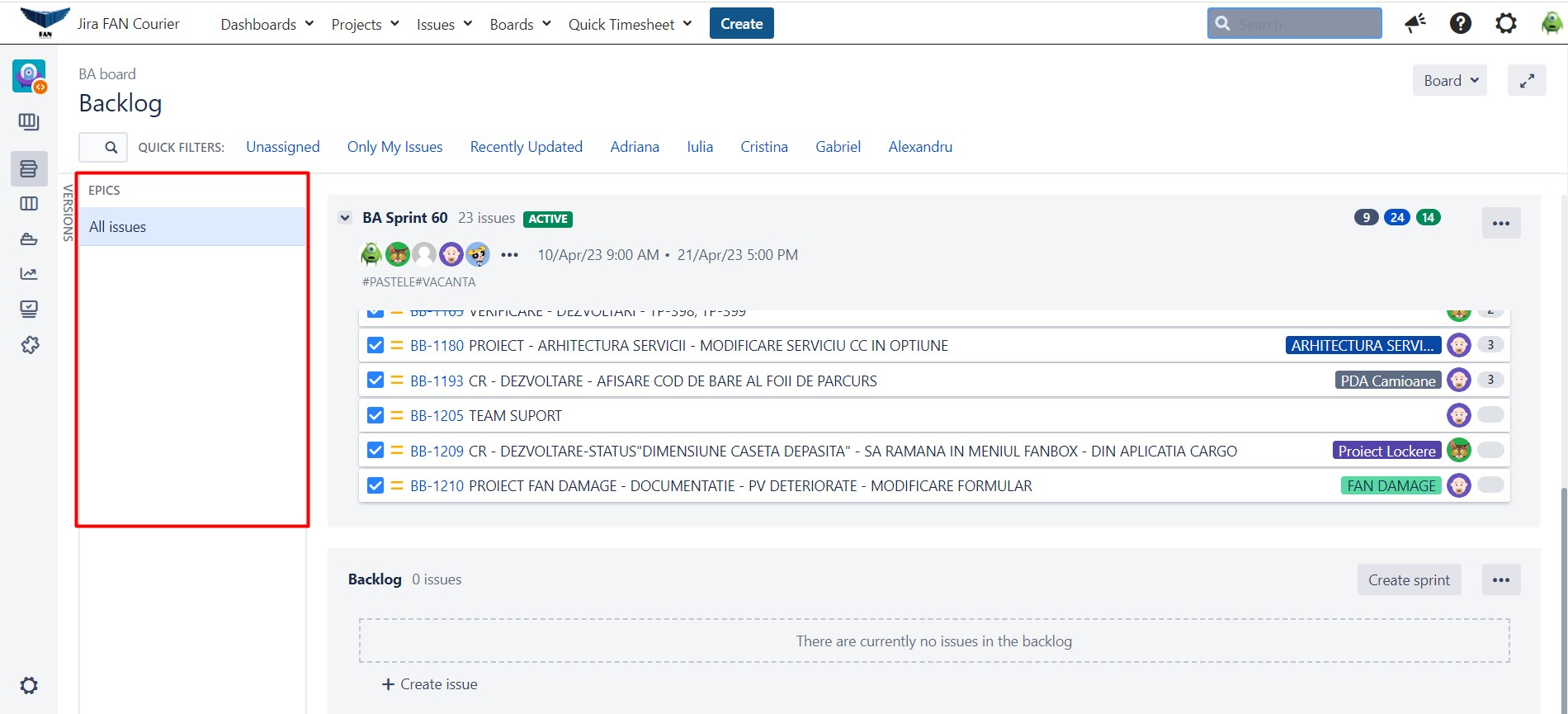Select All issues in the Epics panel
This screenshot has width=1568, height=714.
tap(191, 226)
